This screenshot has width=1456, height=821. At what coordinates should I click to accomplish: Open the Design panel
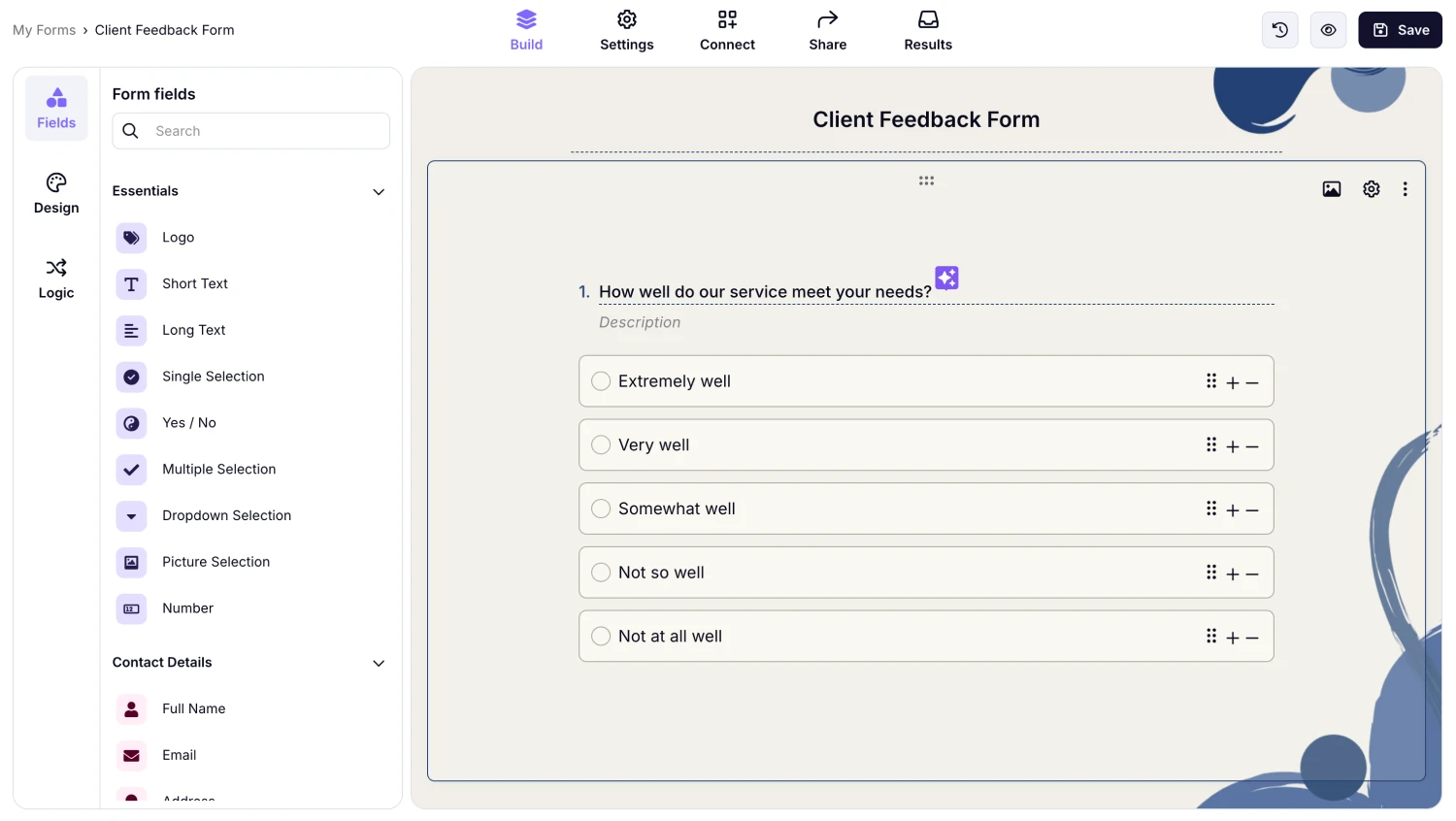pyautogui.click(x=55, y=193)
